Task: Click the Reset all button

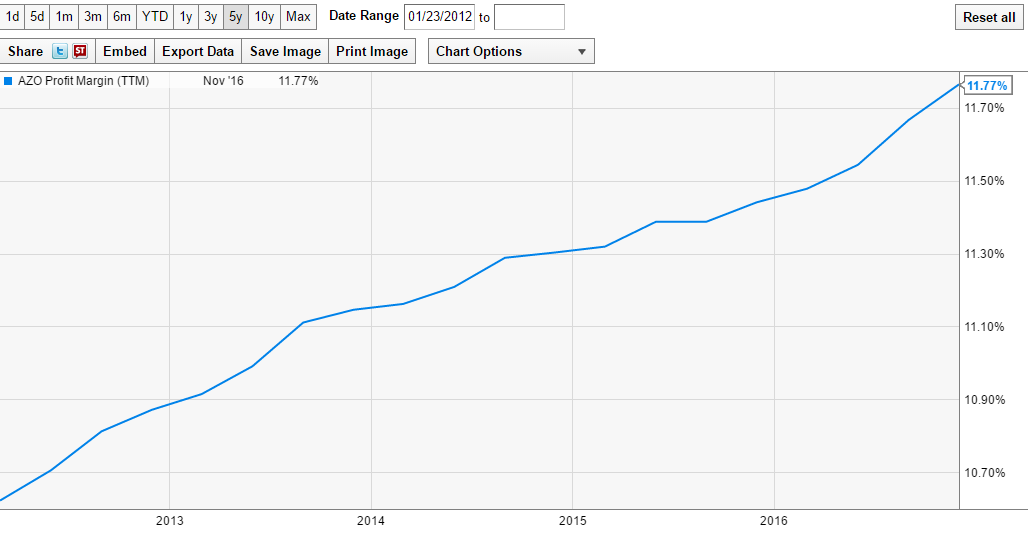Action: pos(989,18)
